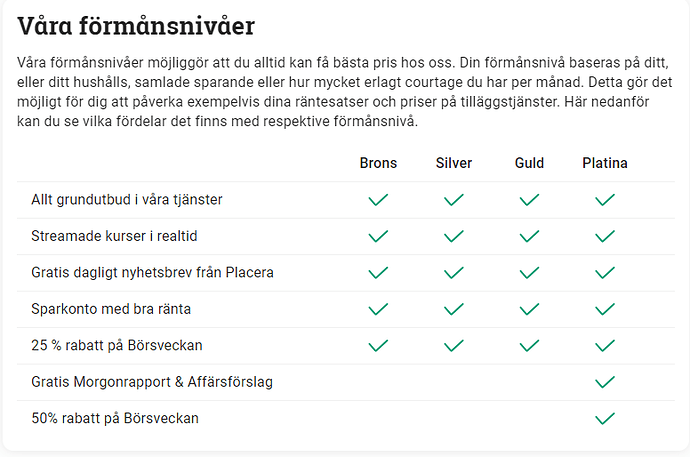This screenshot has height=457, width=690.
Task: Click Platina checkmark for Allt grundutbud row
Action: tap(605, 200)
